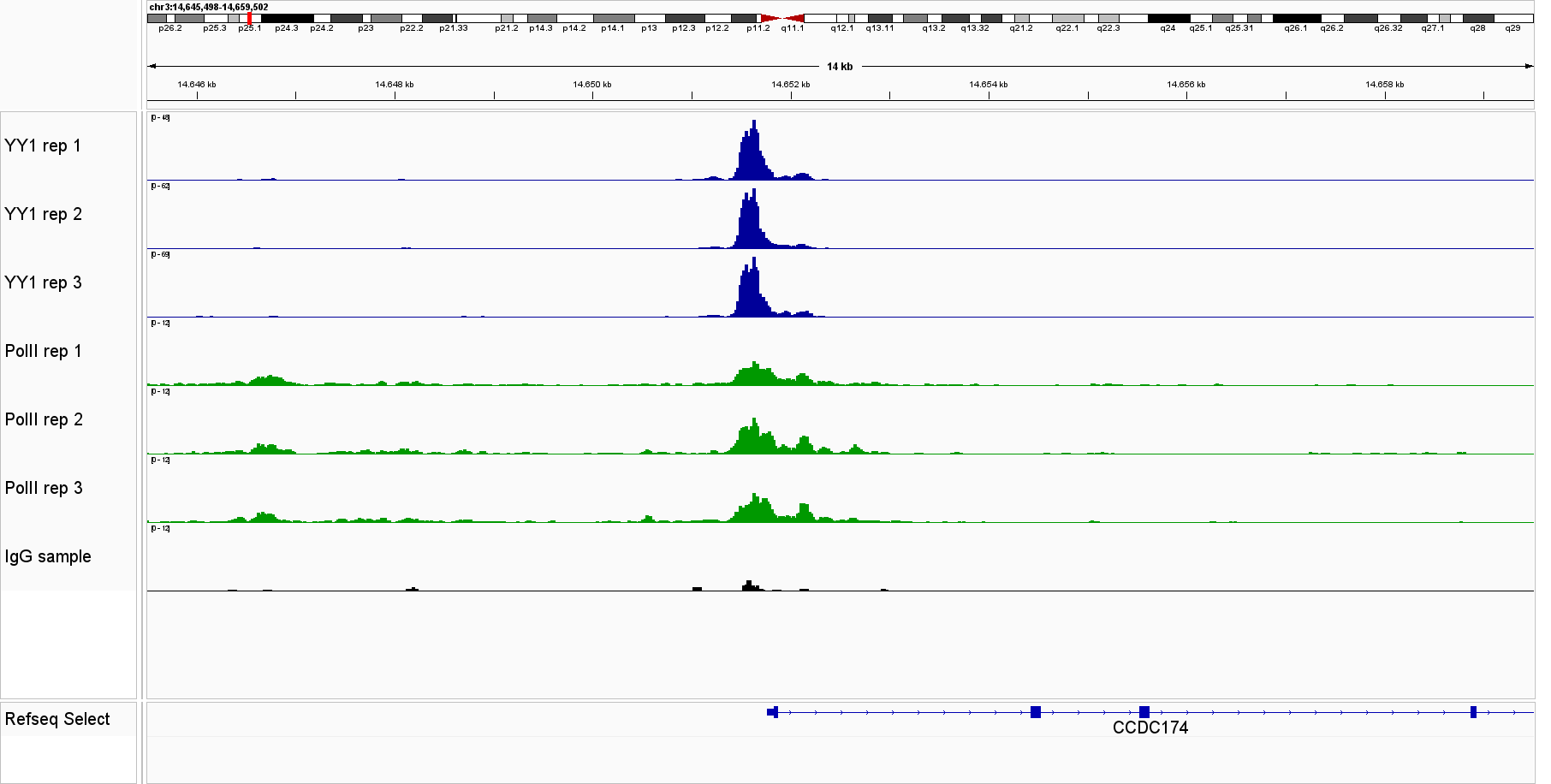Select the PolII rep 2 track label
Image resolution: width=1551 pixels, height=784 pixels.
pyautogui.click(x=45, y=419)
